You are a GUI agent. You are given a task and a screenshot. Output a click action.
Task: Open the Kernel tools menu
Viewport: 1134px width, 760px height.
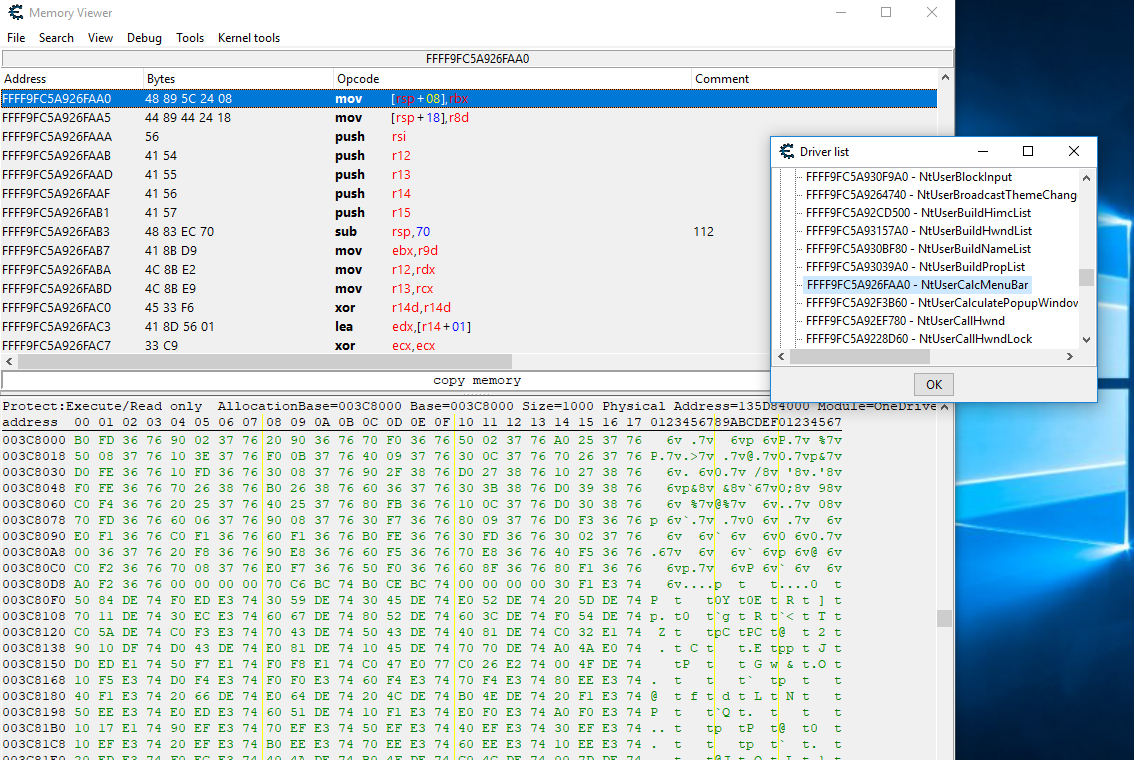249,38
